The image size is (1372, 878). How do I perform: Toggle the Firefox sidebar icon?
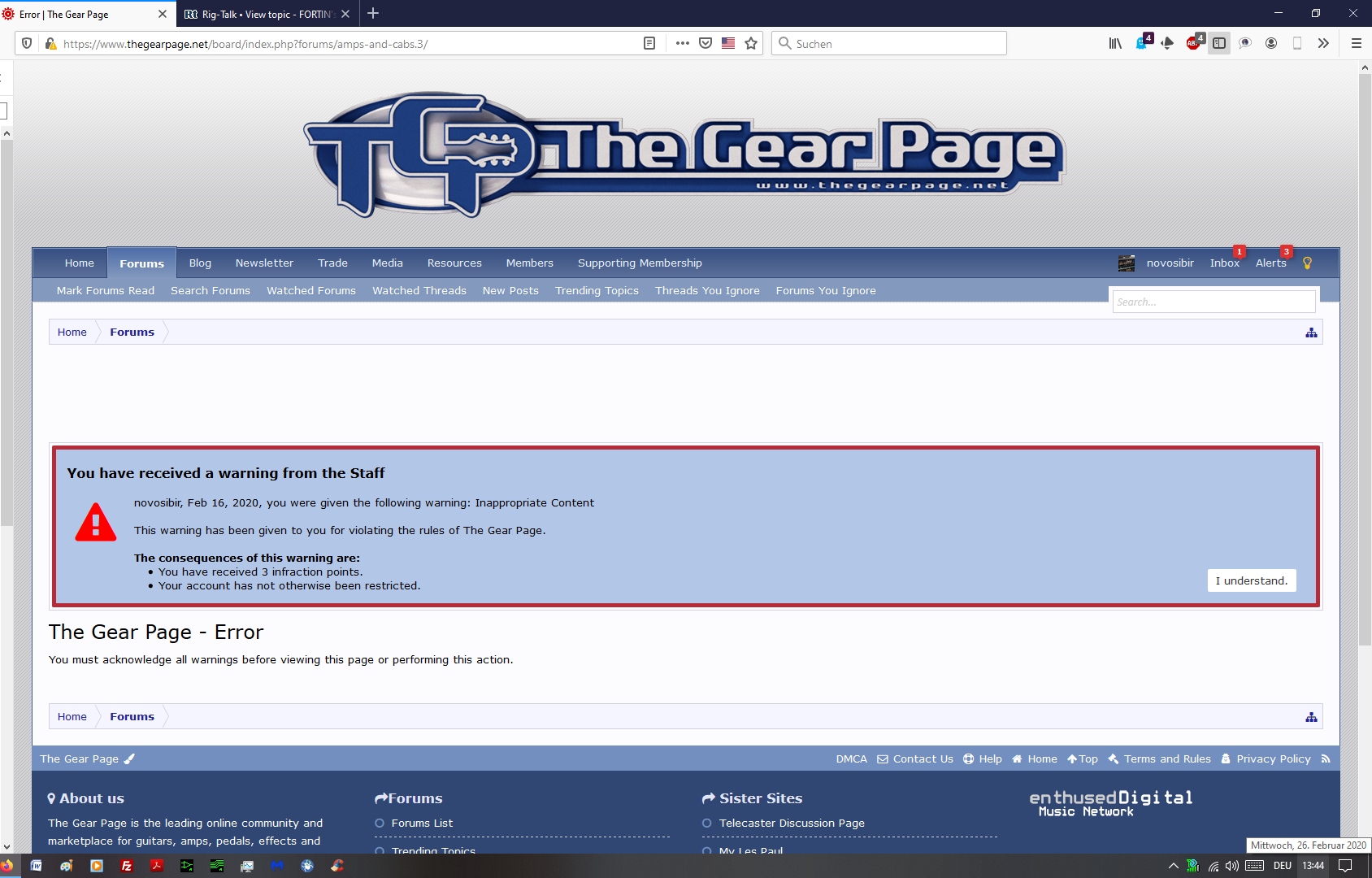pyautogui.click(x=1219, y=43)
